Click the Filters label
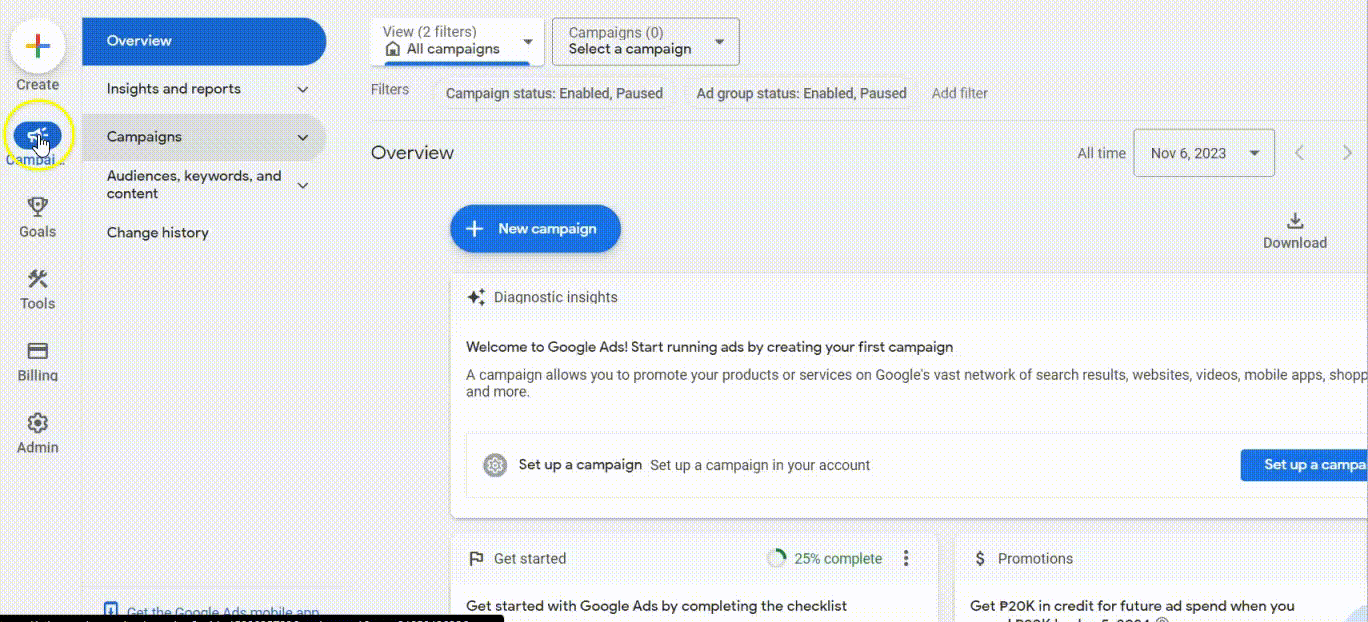 point(390,89)
